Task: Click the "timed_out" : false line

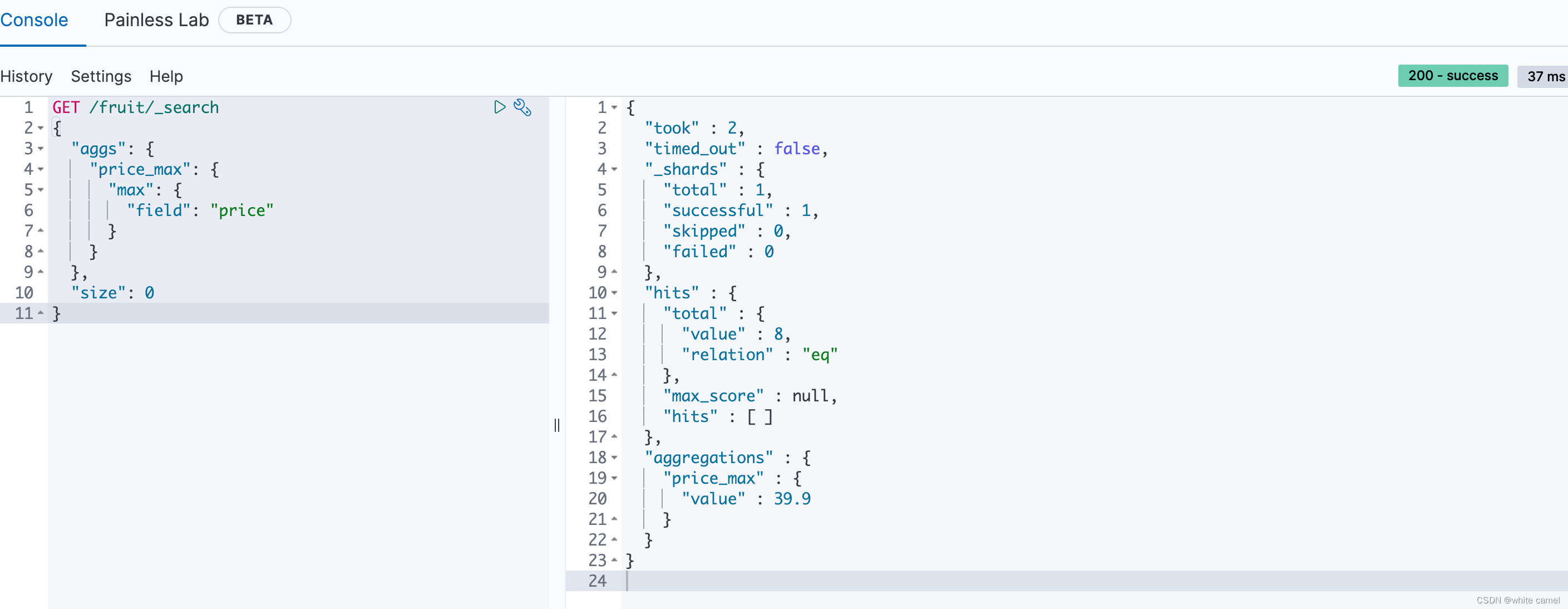Action: tap(737, 149)
